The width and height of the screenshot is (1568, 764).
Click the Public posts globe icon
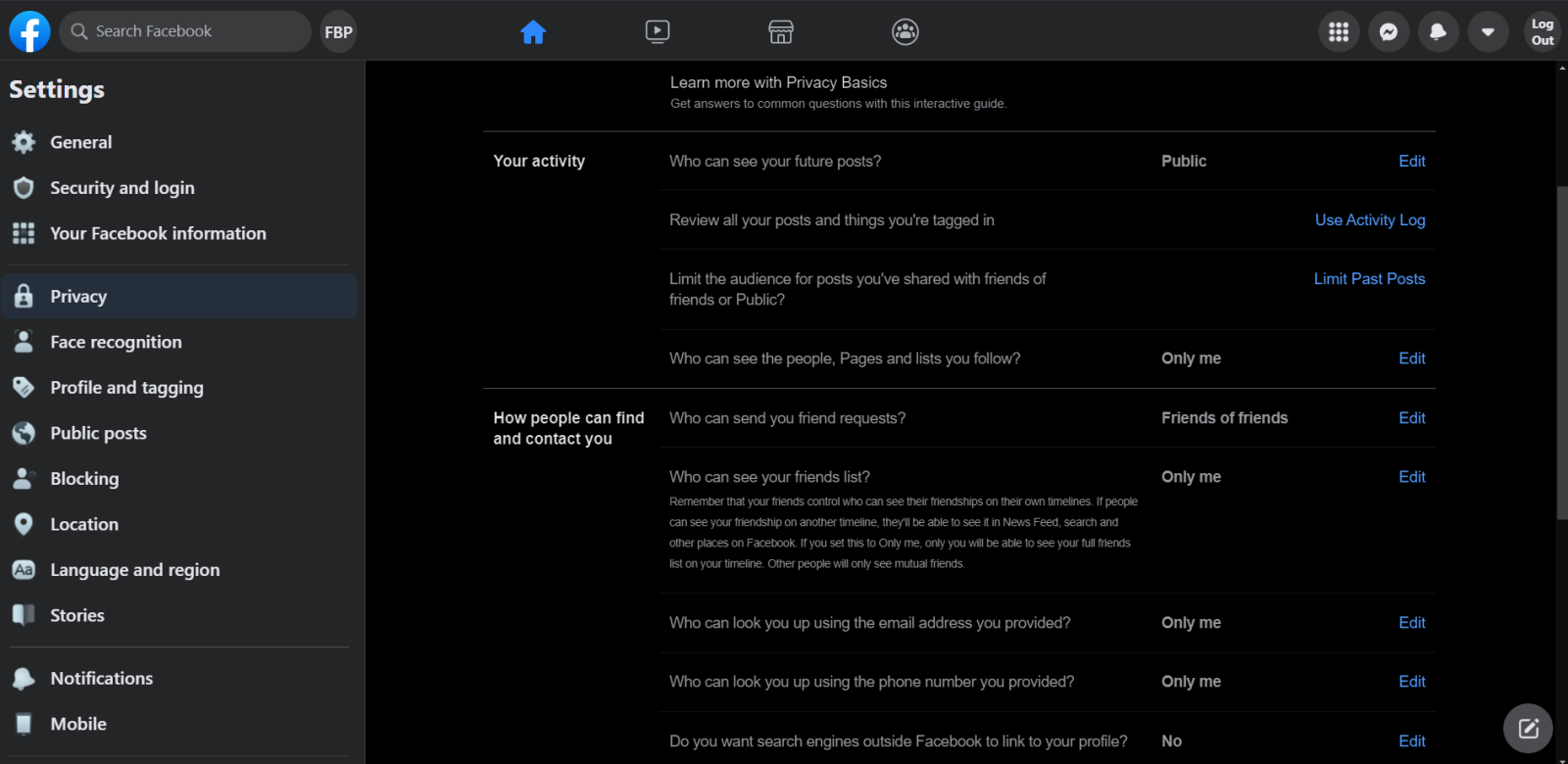(24, 433)
